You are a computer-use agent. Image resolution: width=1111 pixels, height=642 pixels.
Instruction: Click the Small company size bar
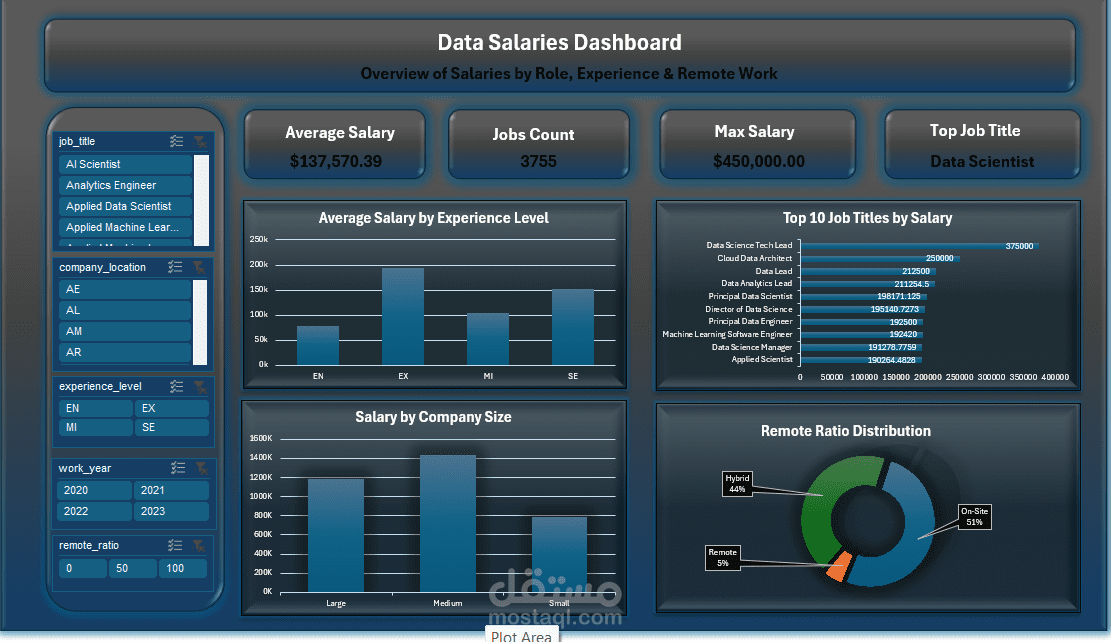coord(560,554)
